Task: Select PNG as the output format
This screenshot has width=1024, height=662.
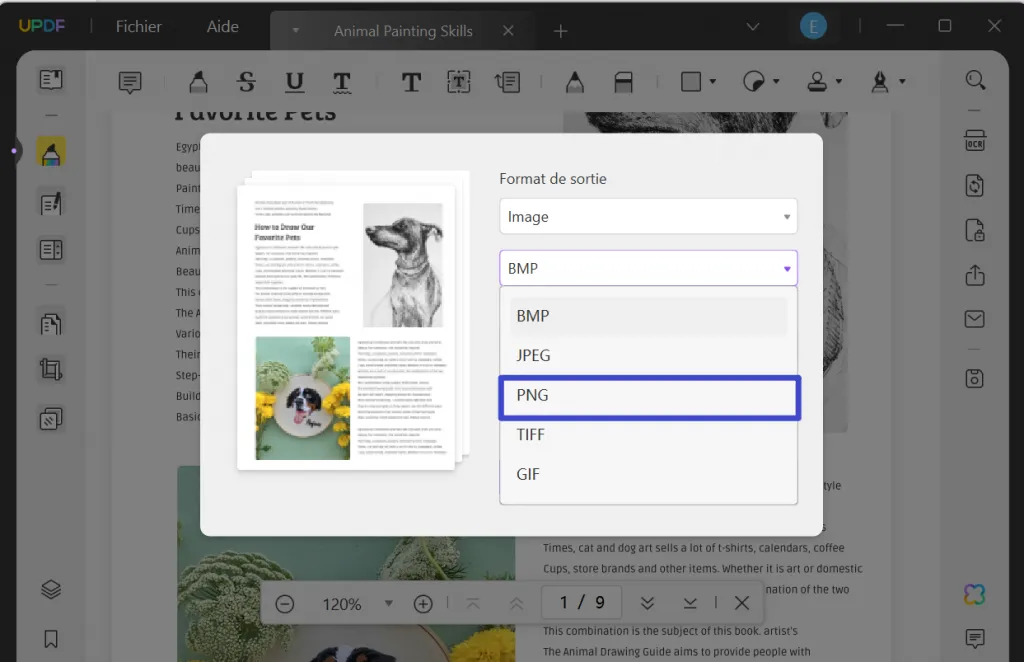Action: (x=649, y=396)
